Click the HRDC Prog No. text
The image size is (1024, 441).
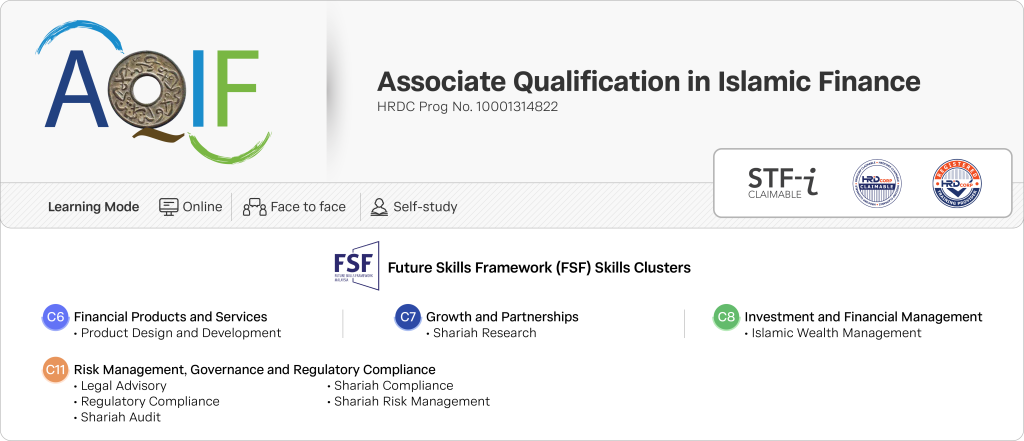tap(467, 106)
